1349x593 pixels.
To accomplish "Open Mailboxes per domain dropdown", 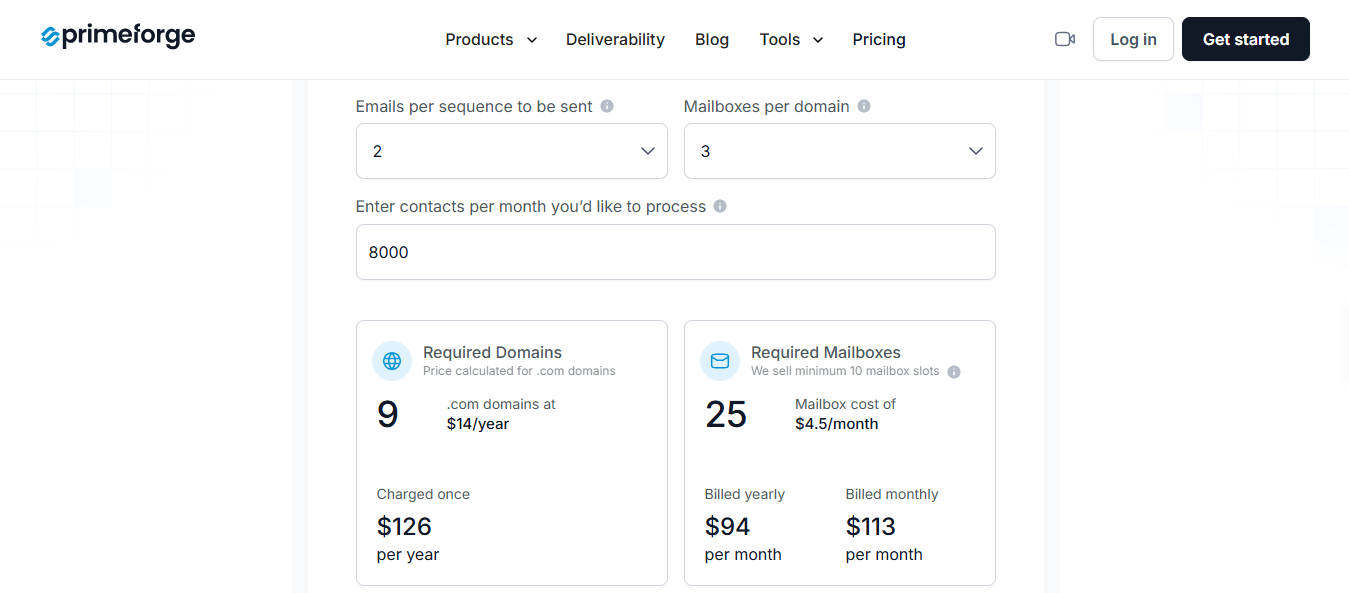I will point(840,151).
